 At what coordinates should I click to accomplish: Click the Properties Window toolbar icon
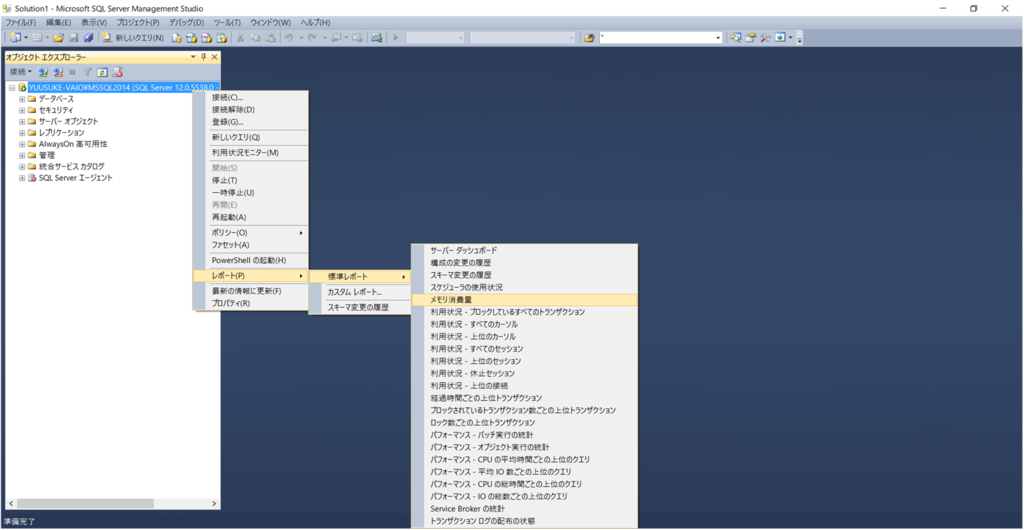[751, 38]
